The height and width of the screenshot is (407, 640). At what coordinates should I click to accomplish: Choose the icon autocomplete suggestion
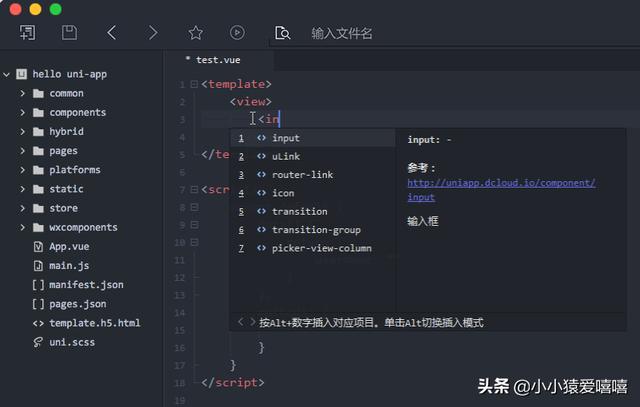coord(313,193)
